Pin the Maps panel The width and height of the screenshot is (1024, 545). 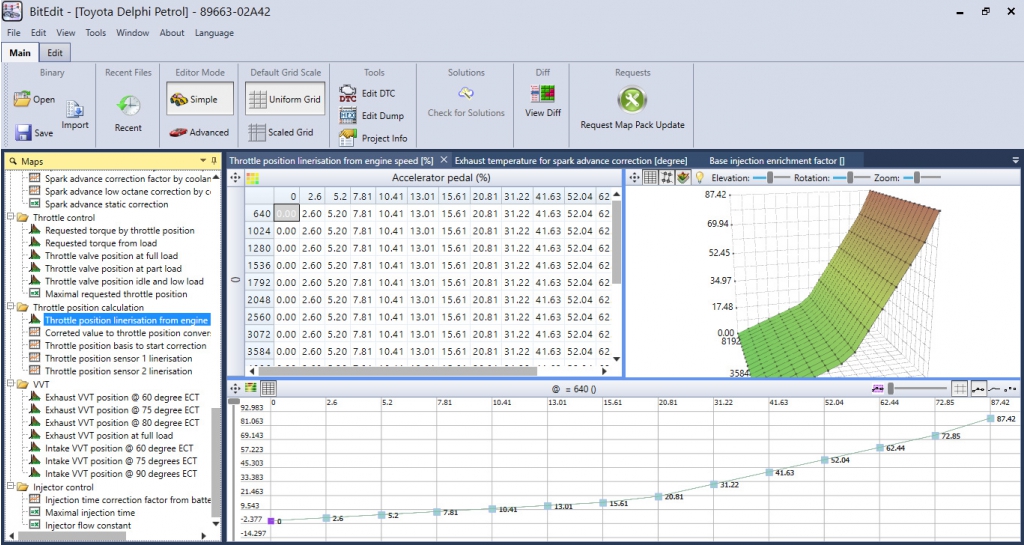click(x=214, y=160)
